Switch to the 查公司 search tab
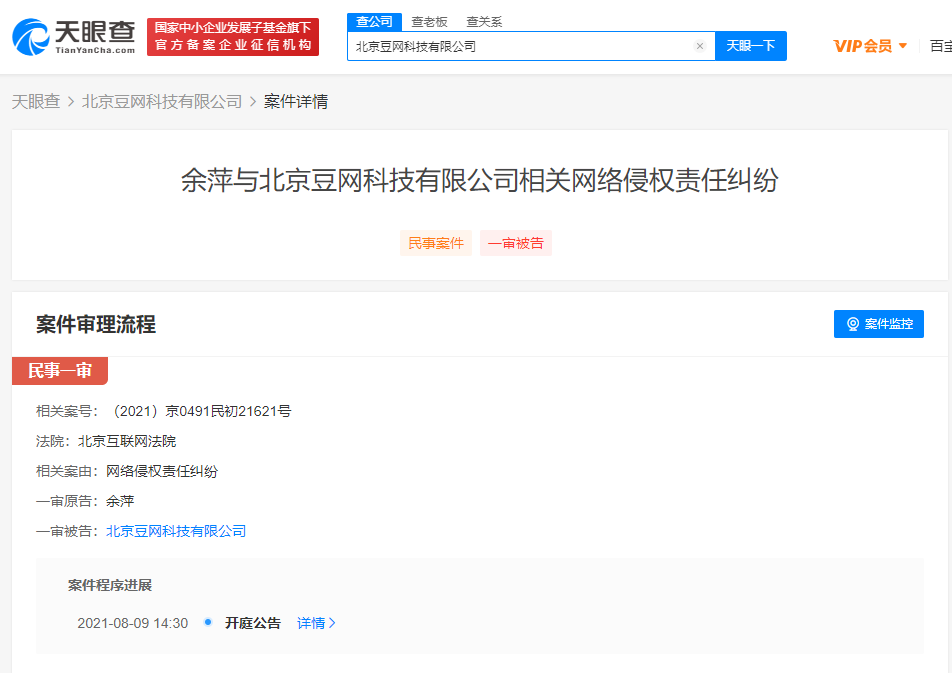Image resolution: width=952 pixels, height=673 pixels. point(374,21)
